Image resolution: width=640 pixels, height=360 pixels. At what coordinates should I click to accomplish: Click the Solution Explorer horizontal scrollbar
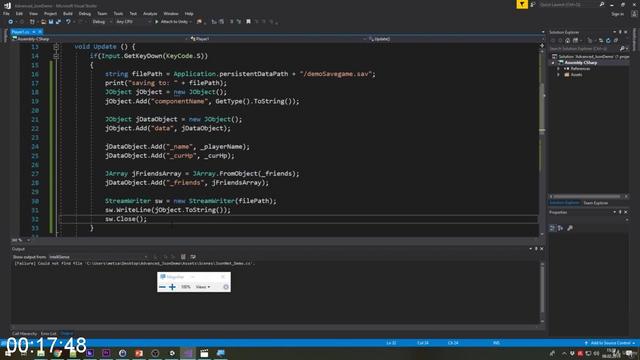586,196
